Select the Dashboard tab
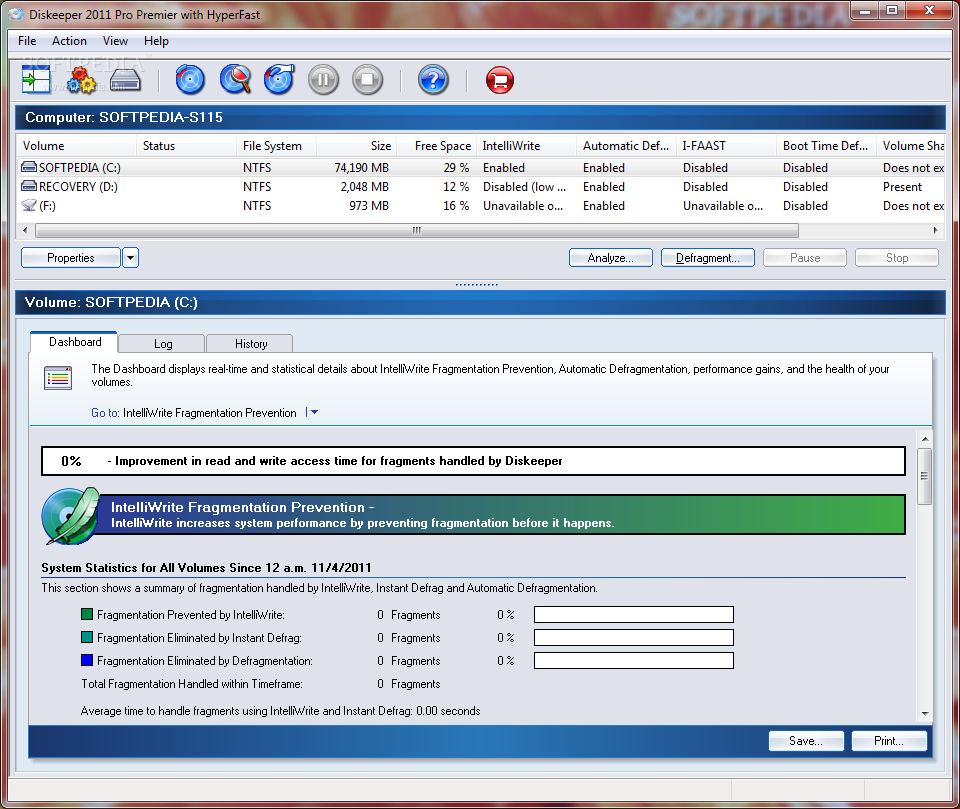 [75, 342]
